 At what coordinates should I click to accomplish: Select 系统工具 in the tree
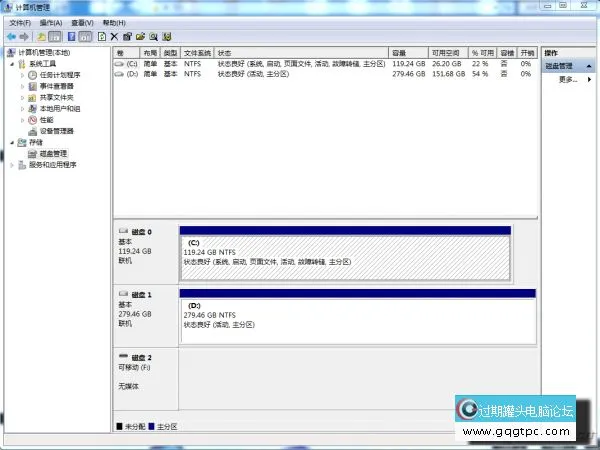pyautogui.click(x=42, y=64)
